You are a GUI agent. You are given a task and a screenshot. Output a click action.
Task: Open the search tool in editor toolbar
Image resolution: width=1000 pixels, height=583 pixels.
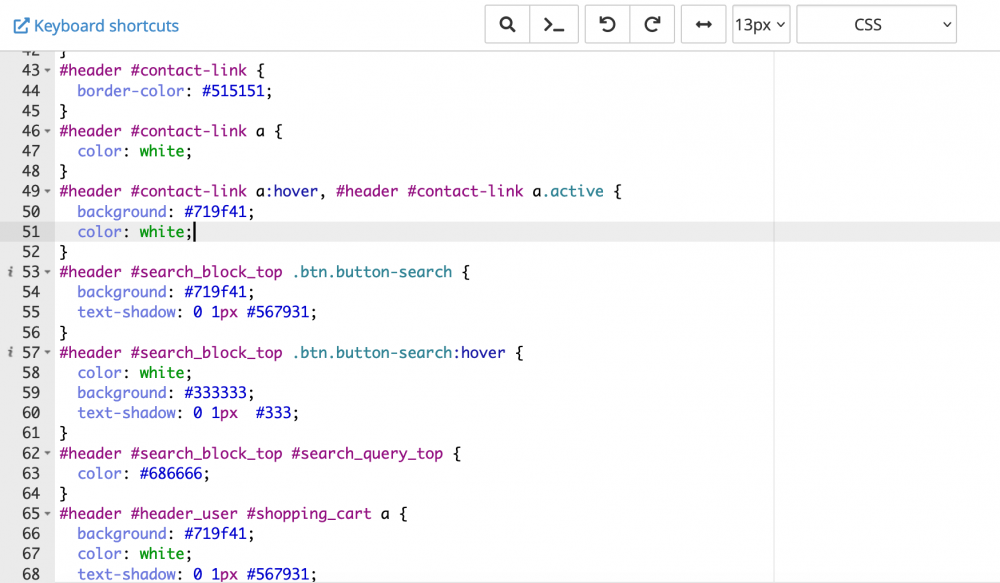point(507,25)
